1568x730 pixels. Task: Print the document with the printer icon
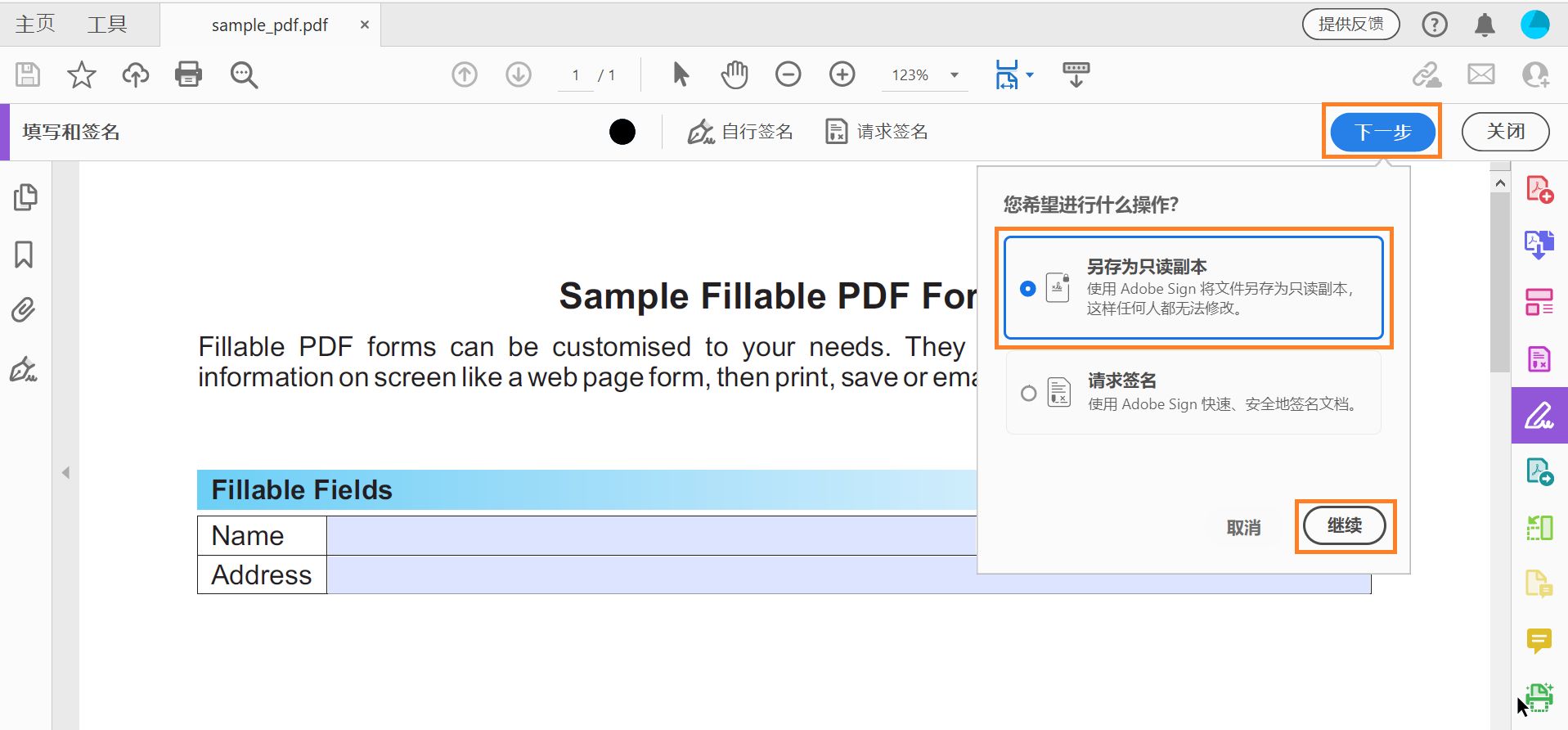pos(188,74)
